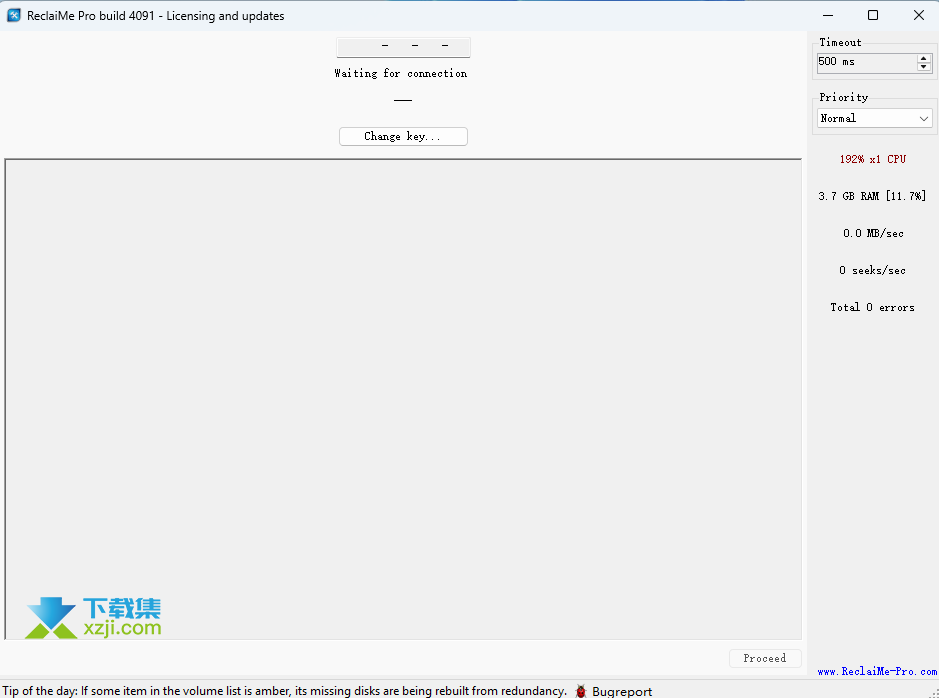Click the 3.7 GB RAM [11.7%] readout
The height and width of the screenshot is (698, 939).
872,196
